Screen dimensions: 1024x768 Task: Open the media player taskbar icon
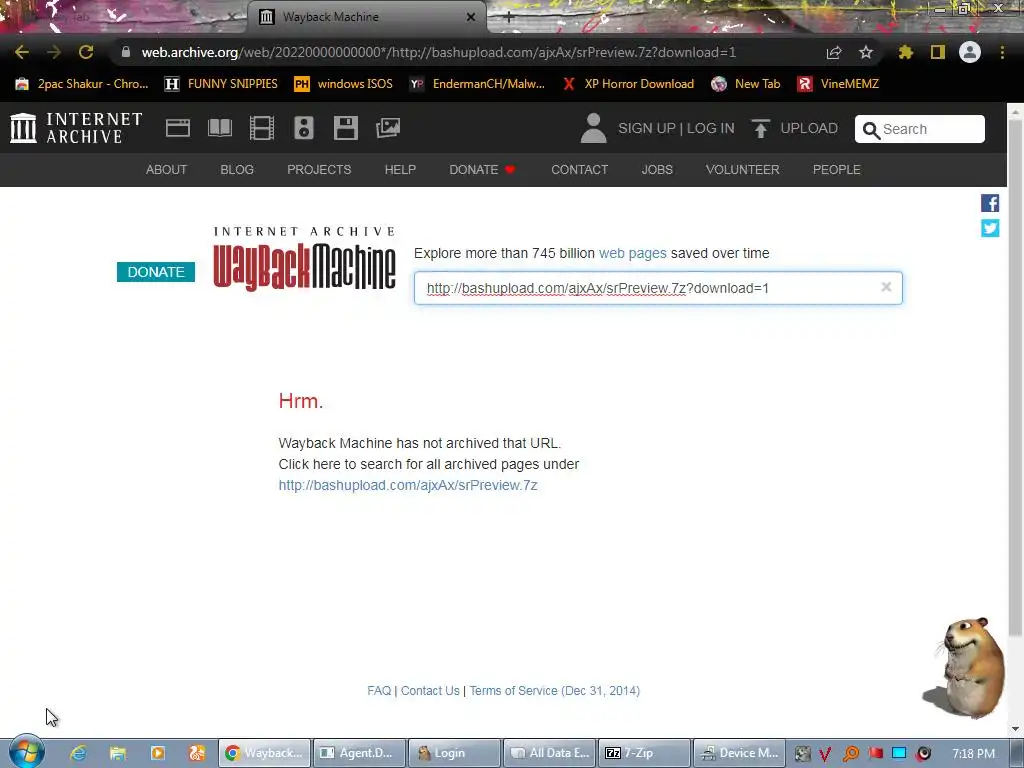(x=157, y=753)
